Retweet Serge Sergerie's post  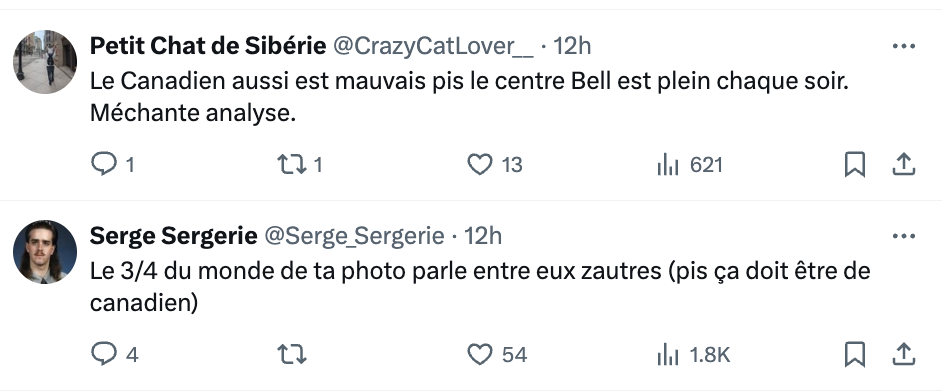[x=291, y=354]
